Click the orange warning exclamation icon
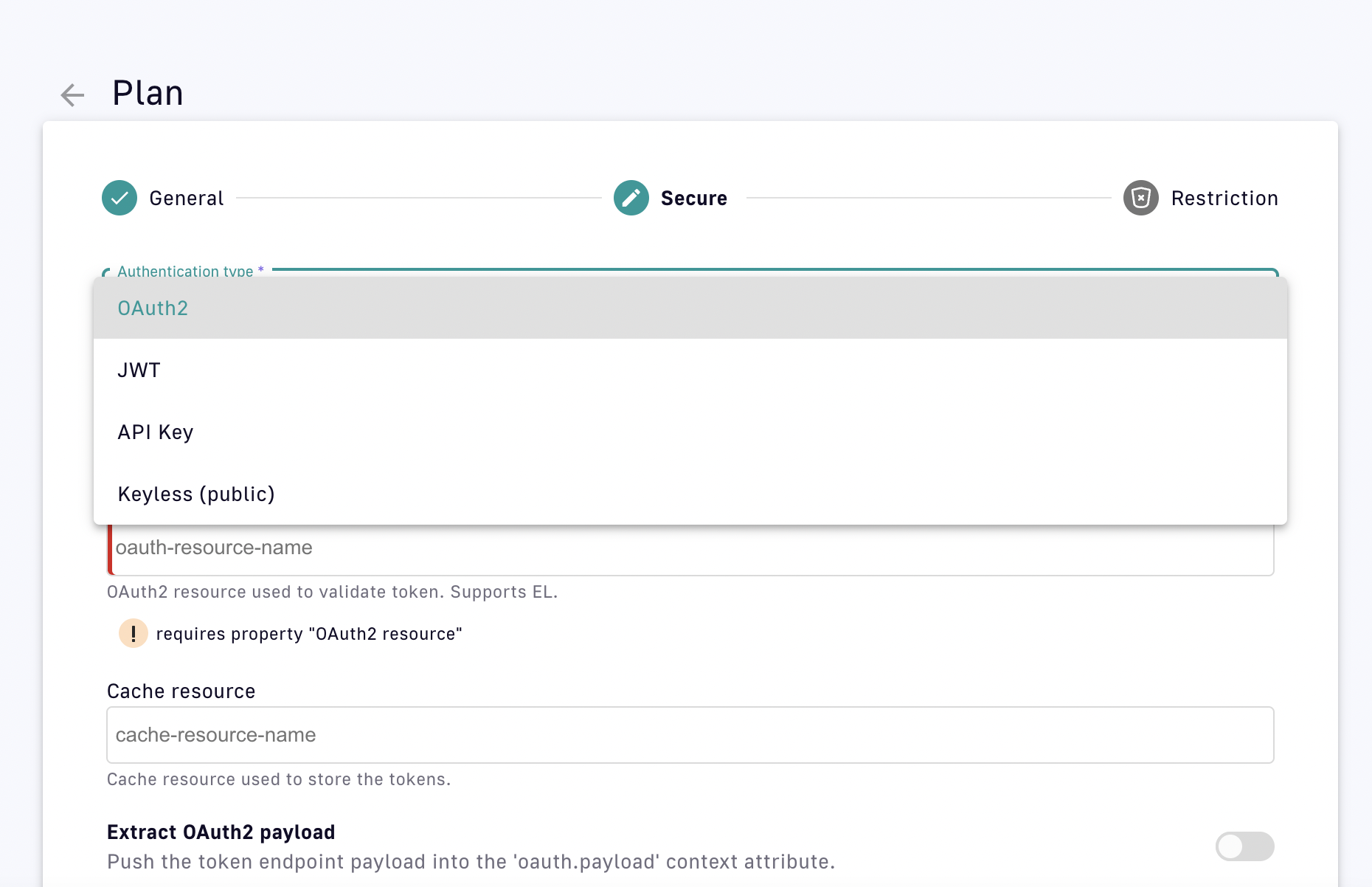This screenshot has height=887, width=1372. tap(134, 633)
